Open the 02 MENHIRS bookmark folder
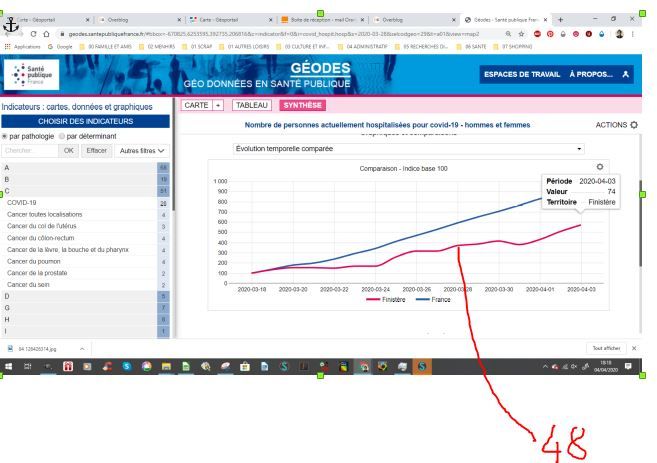Image resolution: width=657 pixels, height=463 pixels. click(157, 47)
